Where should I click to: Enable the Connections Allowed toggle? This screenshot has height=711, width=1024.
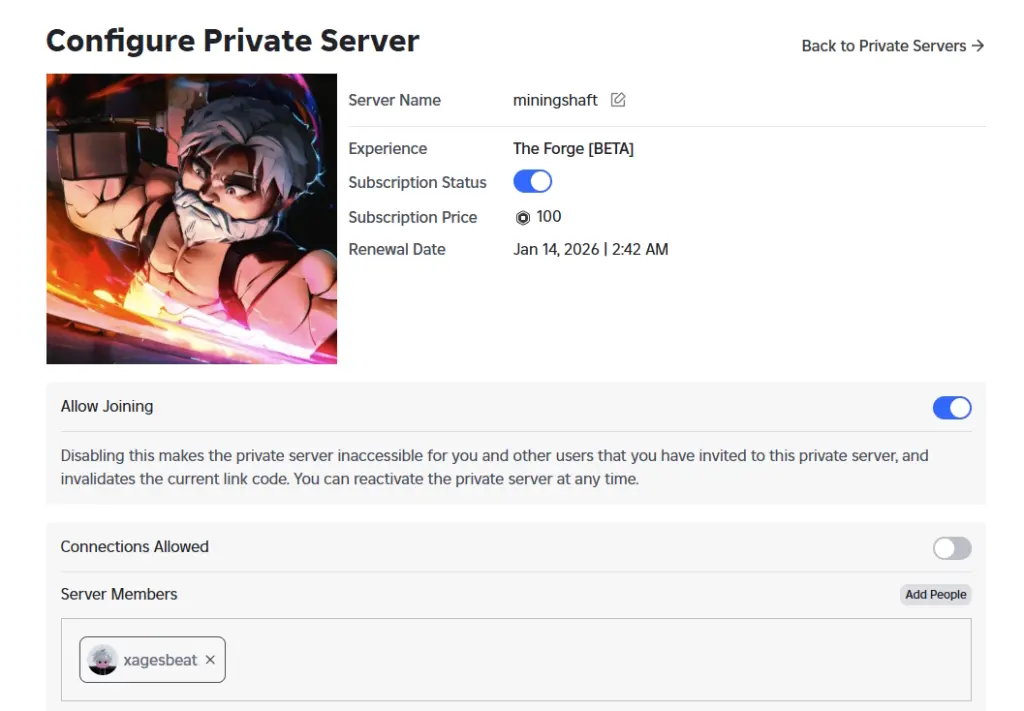click(951, 548)
